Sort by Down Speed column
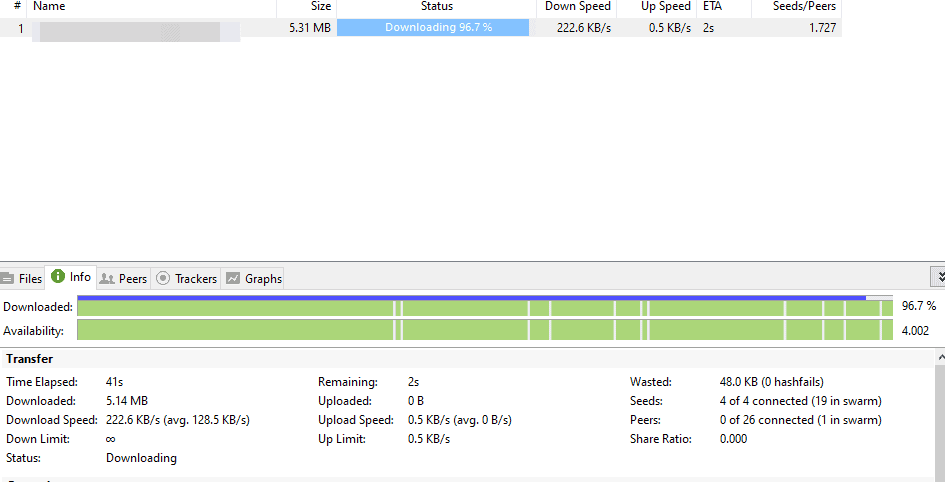The height and width of the screenshot is (482, 945). coord(577,7)
